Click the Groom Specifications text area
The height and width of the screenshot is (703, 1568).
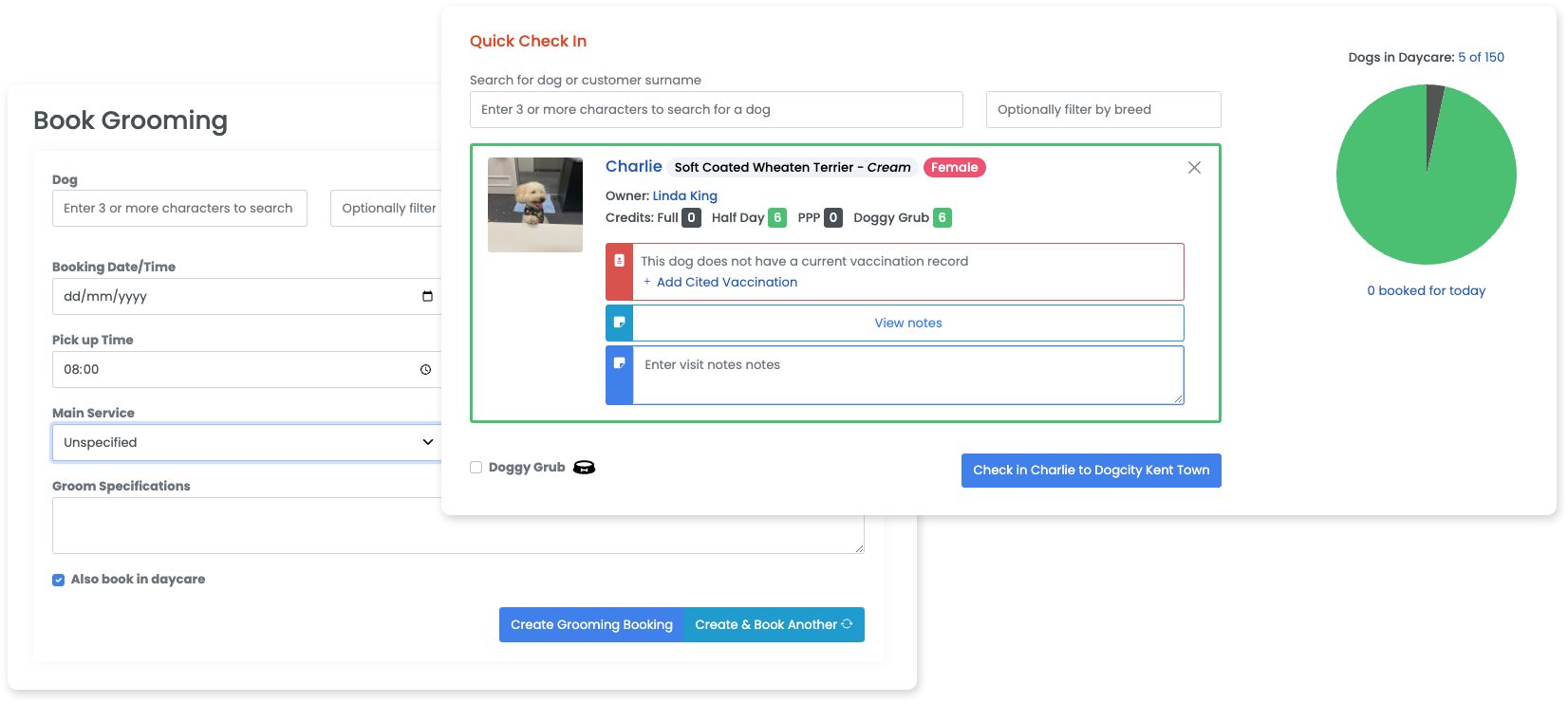tap(457, 536)
